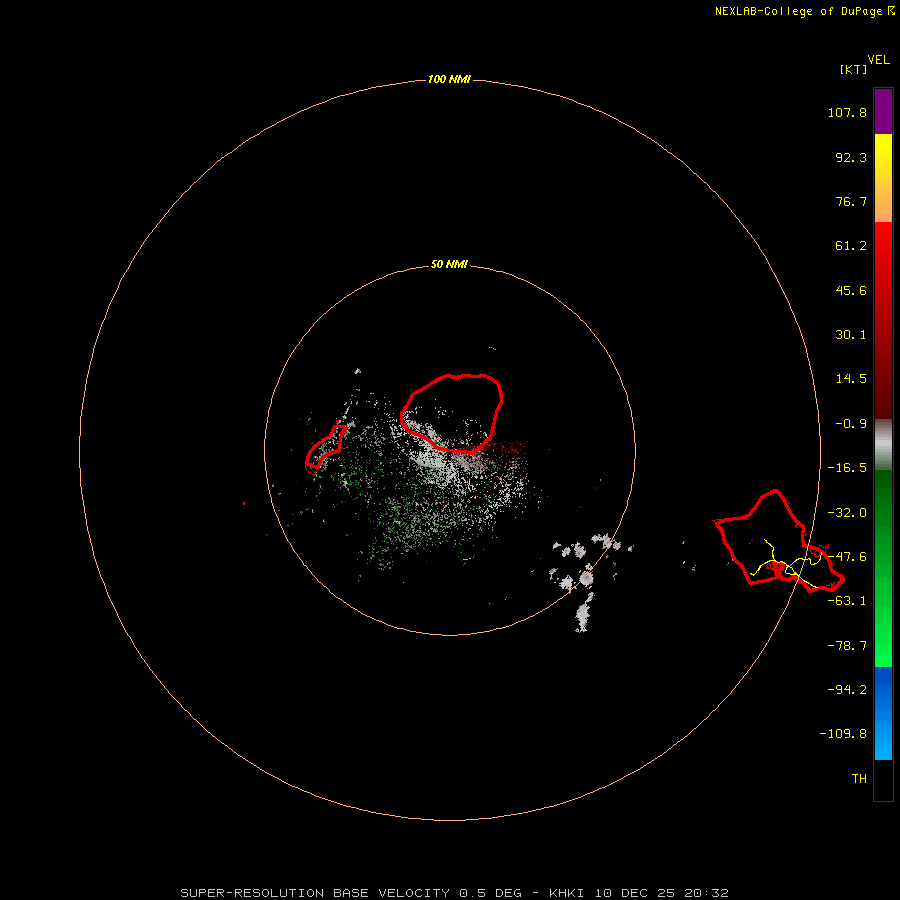Click the blue segment of velocity color bar
This screenshot has width=900, height=900.
(883, 713)
